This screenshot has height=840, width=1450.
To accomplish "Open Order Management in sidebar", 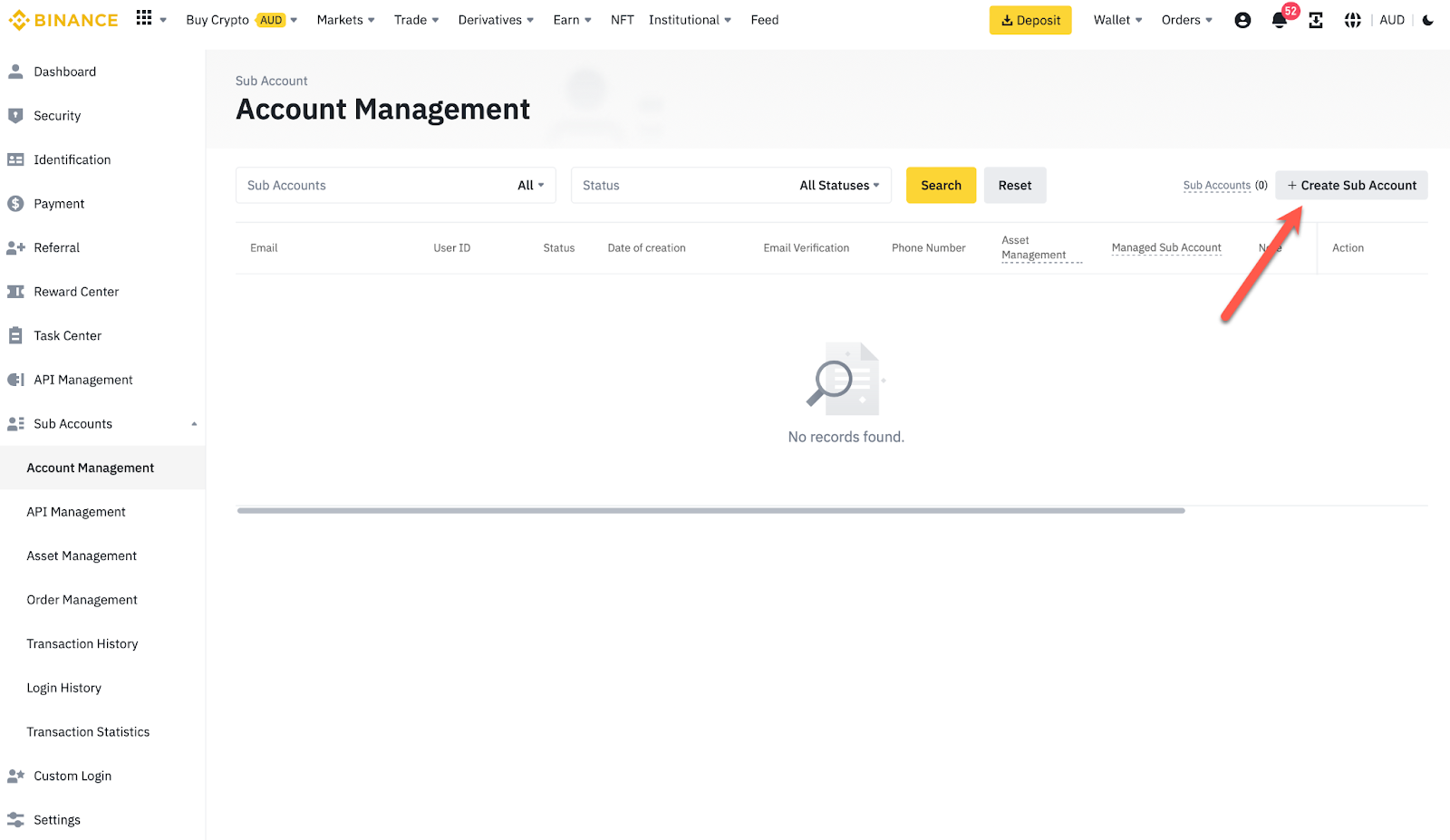I will pos(82,600).
